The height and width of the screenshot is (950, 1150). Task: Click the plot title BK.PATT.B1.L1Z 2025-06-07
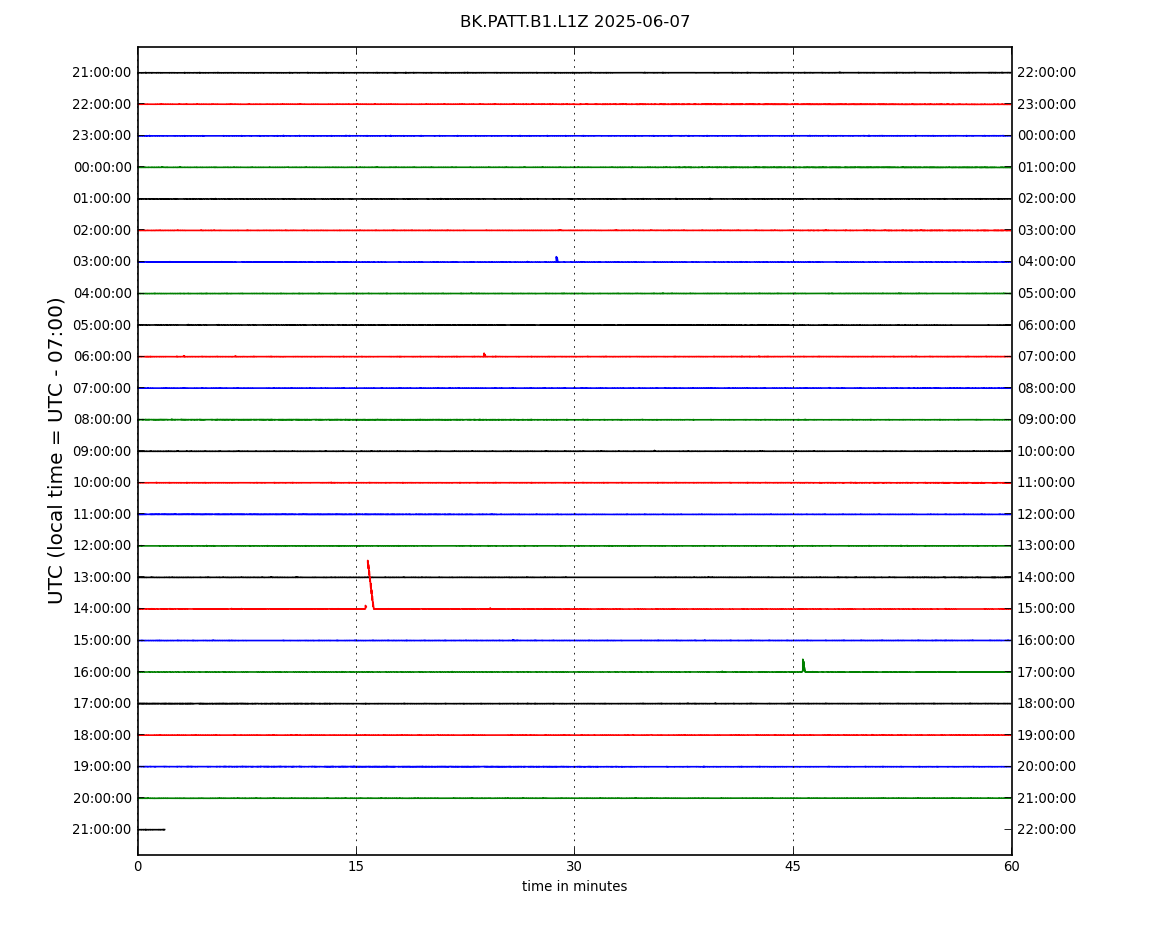point(575,22)
